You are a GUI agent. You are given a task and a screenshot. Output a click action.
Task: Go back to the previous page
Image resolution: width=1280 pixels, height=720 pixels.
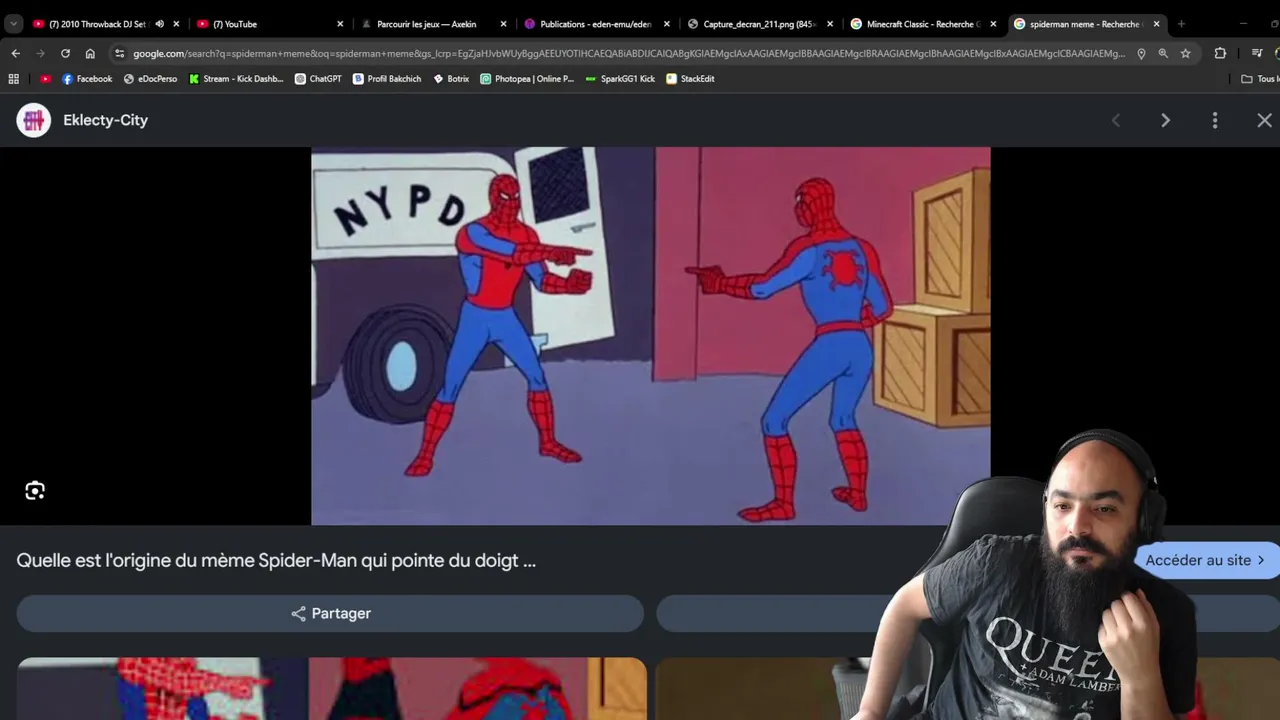(15, 53)
